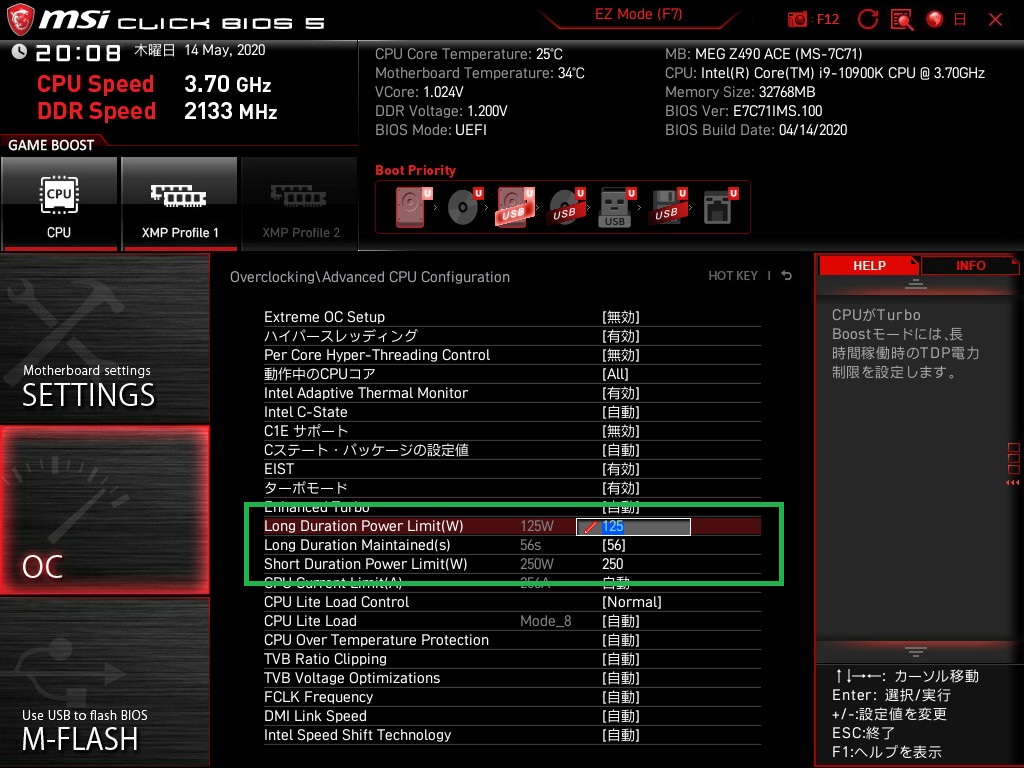Click the help panel top grip handle
This screenshot has height=768, width=1024.
pos(915,283)
